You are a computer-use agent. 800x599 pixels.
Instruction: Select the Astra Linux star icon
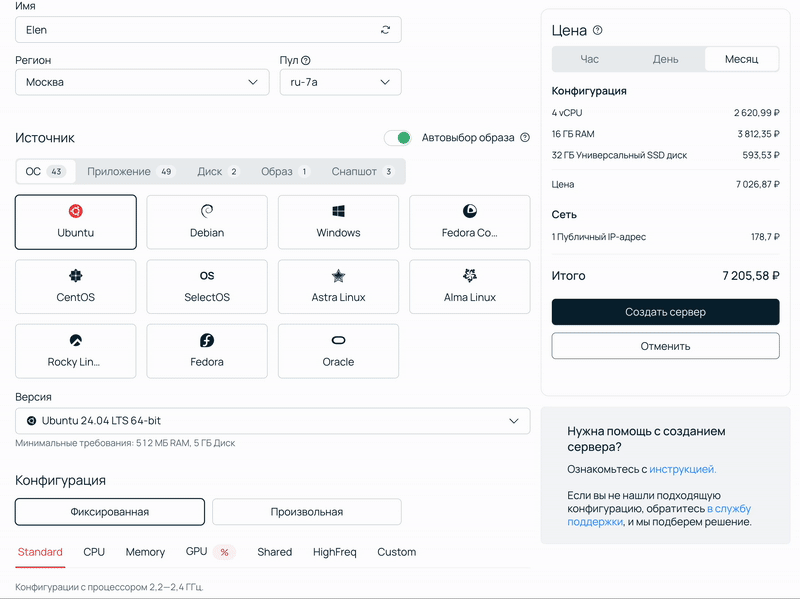338,276
